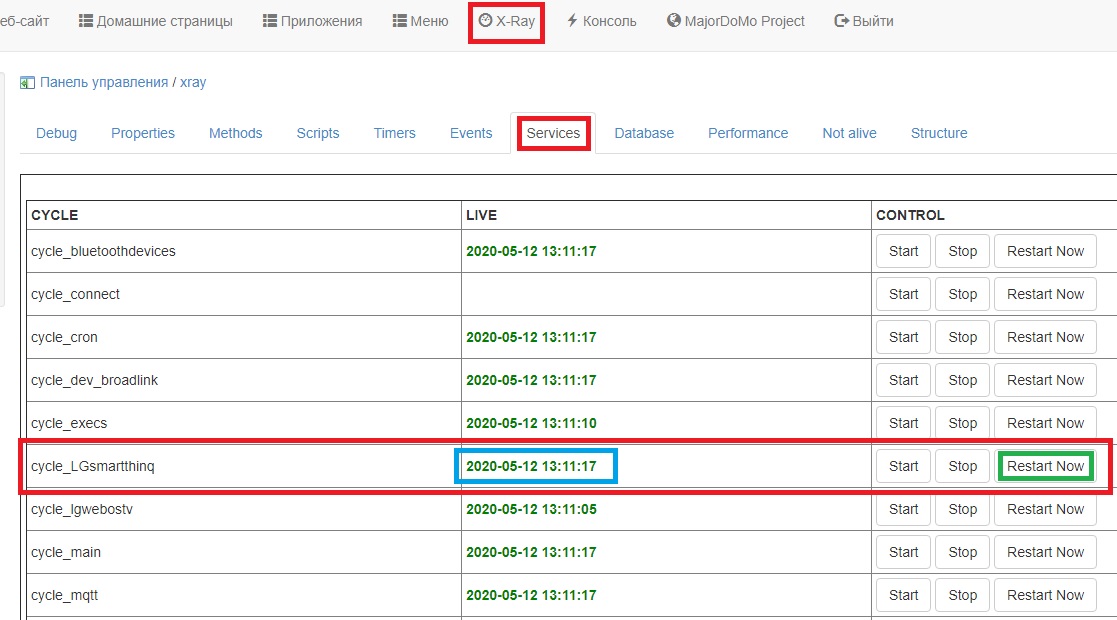This screenshot has height=620, width=1117.
Task: Start the cycle_bluetoothdevices service
Action: (903, 251)
